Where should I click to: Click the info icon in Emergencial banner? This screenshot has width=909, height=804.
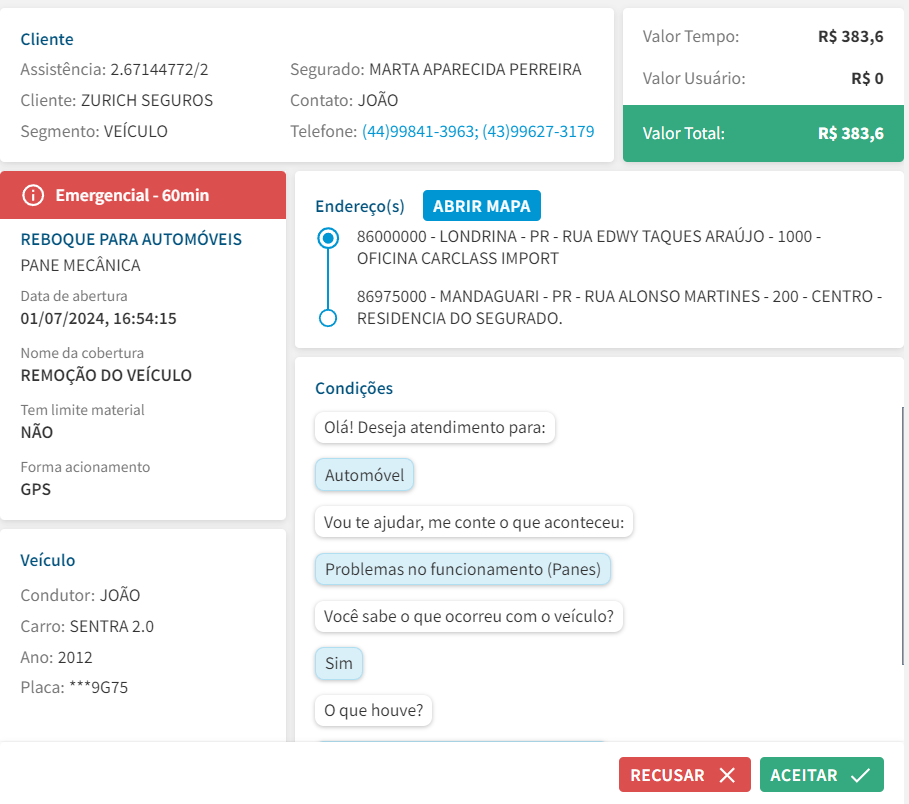coord(33,195)
